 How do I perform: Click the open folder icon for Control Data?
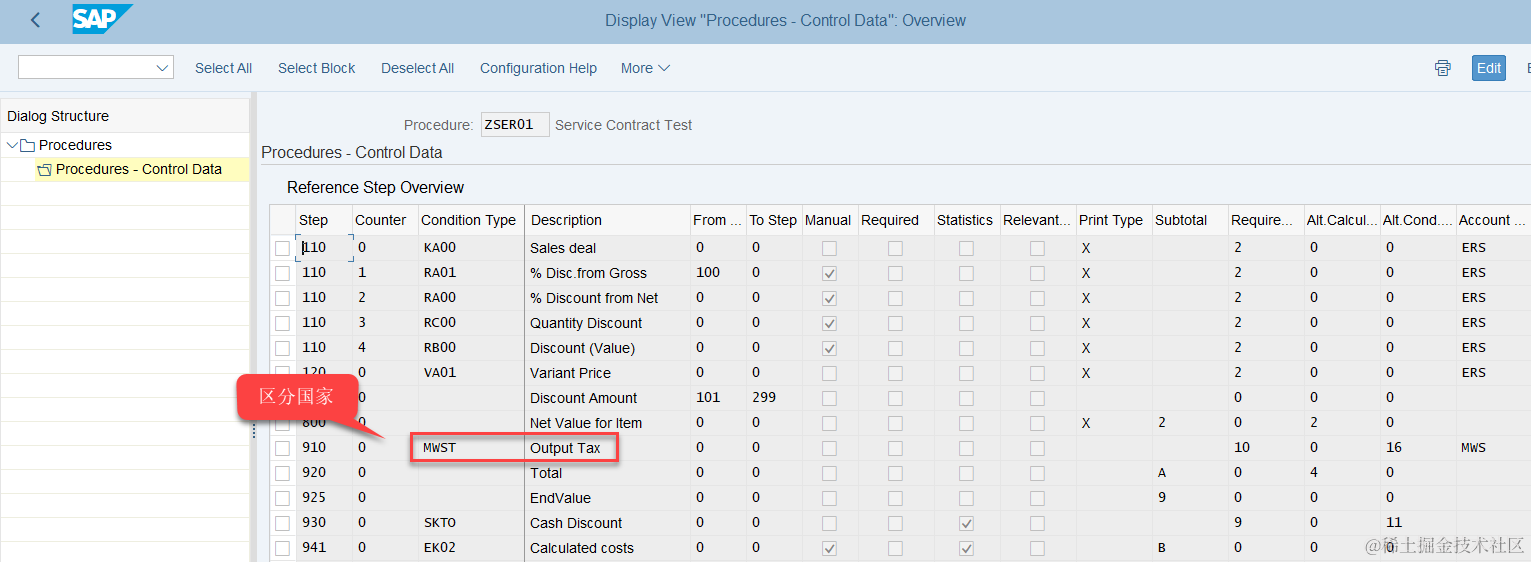point(44,170)
